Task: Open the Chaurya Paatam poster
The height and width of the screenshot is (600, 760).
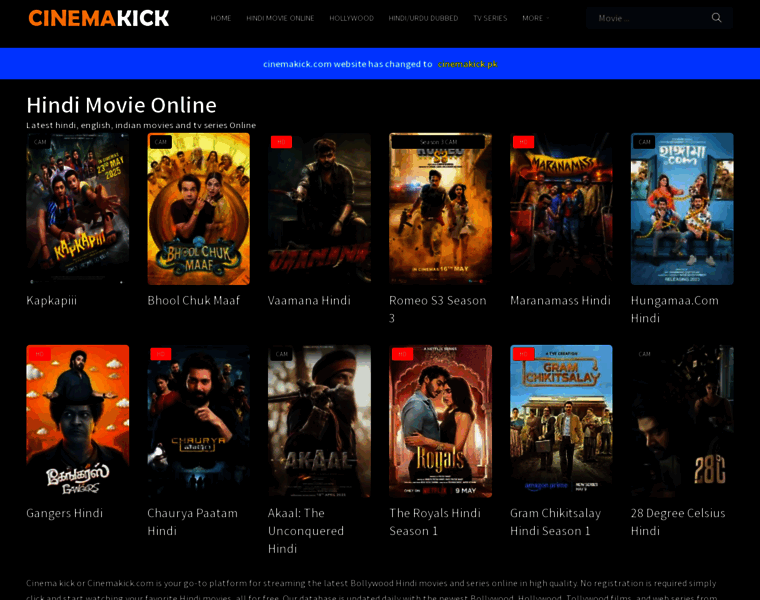Action: click(199, 421)
